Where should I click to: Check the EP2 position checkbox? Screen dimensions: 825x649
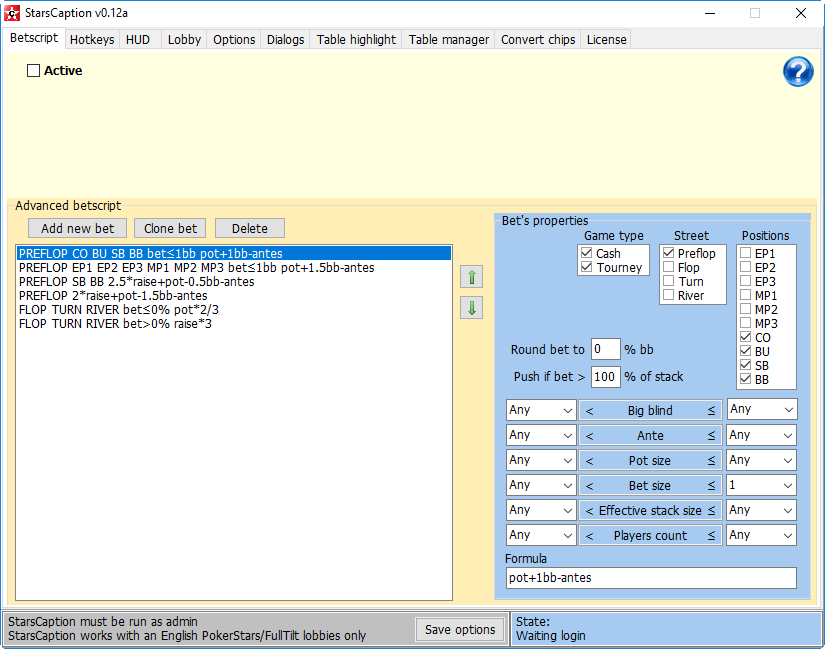(x=746, y=267)
